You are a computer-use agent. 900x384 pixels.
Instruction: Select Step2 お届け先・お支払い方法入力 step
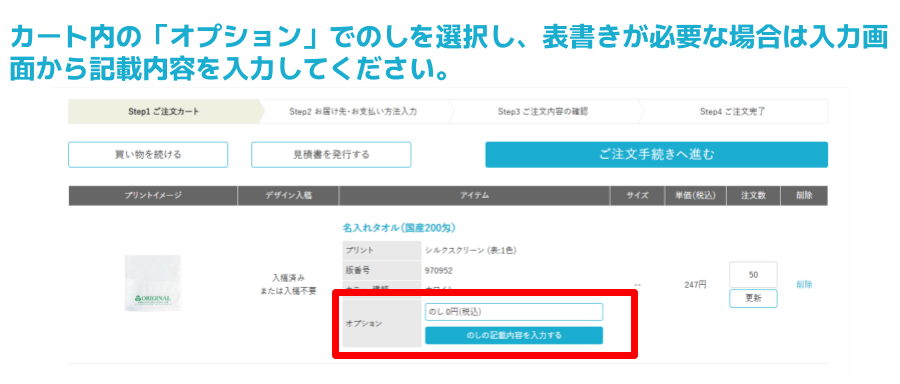(x=353, y=112)
